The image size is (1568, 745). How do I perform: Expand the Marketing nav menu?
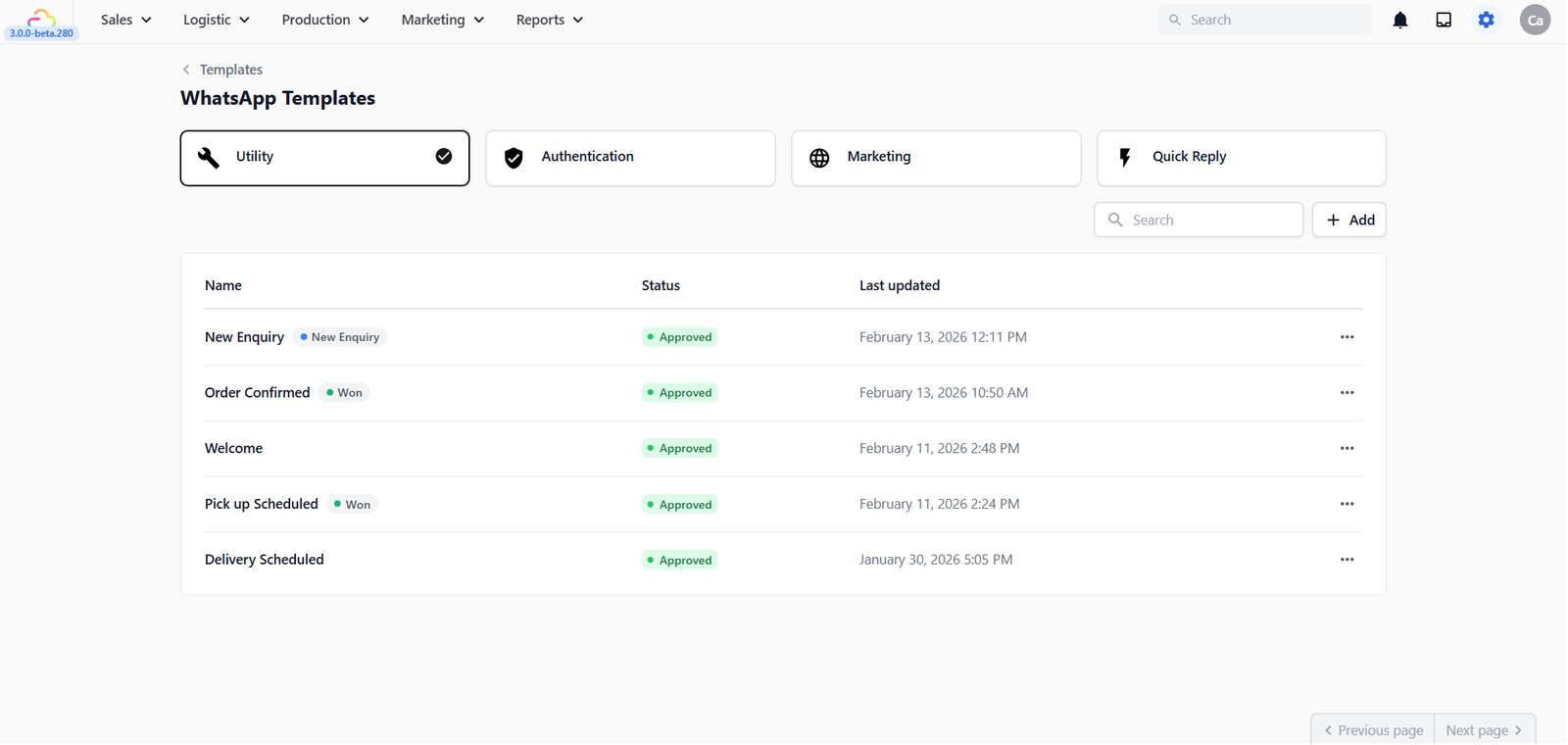tap(443, 20)
